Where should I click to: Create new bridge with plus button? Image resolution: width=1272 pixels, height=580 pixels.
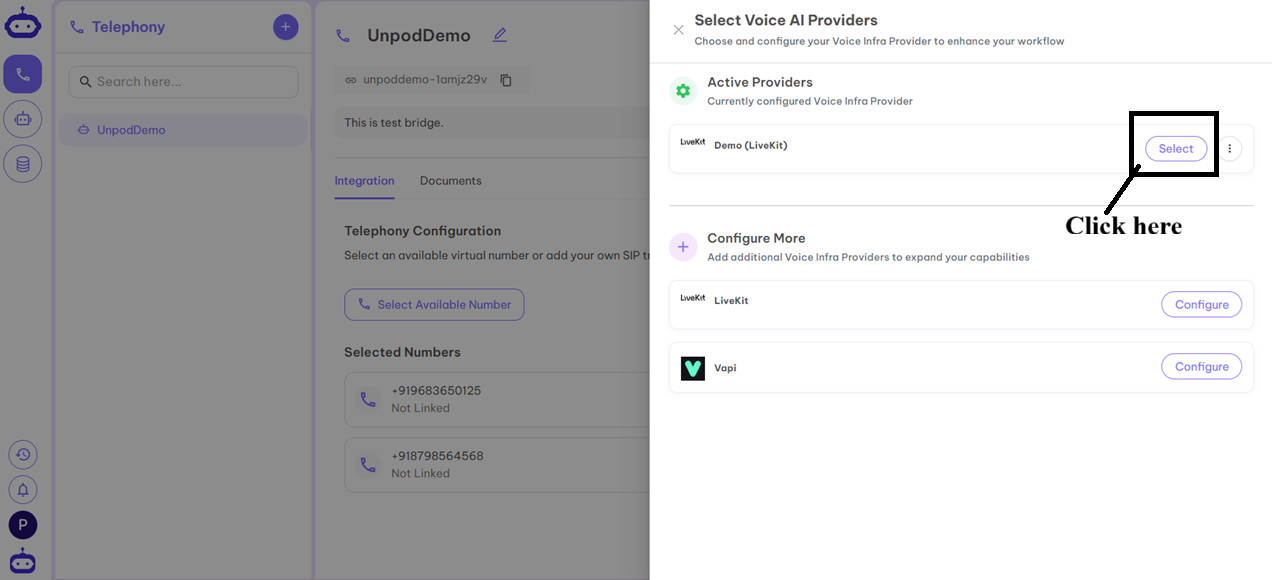[x=285, y=26]
